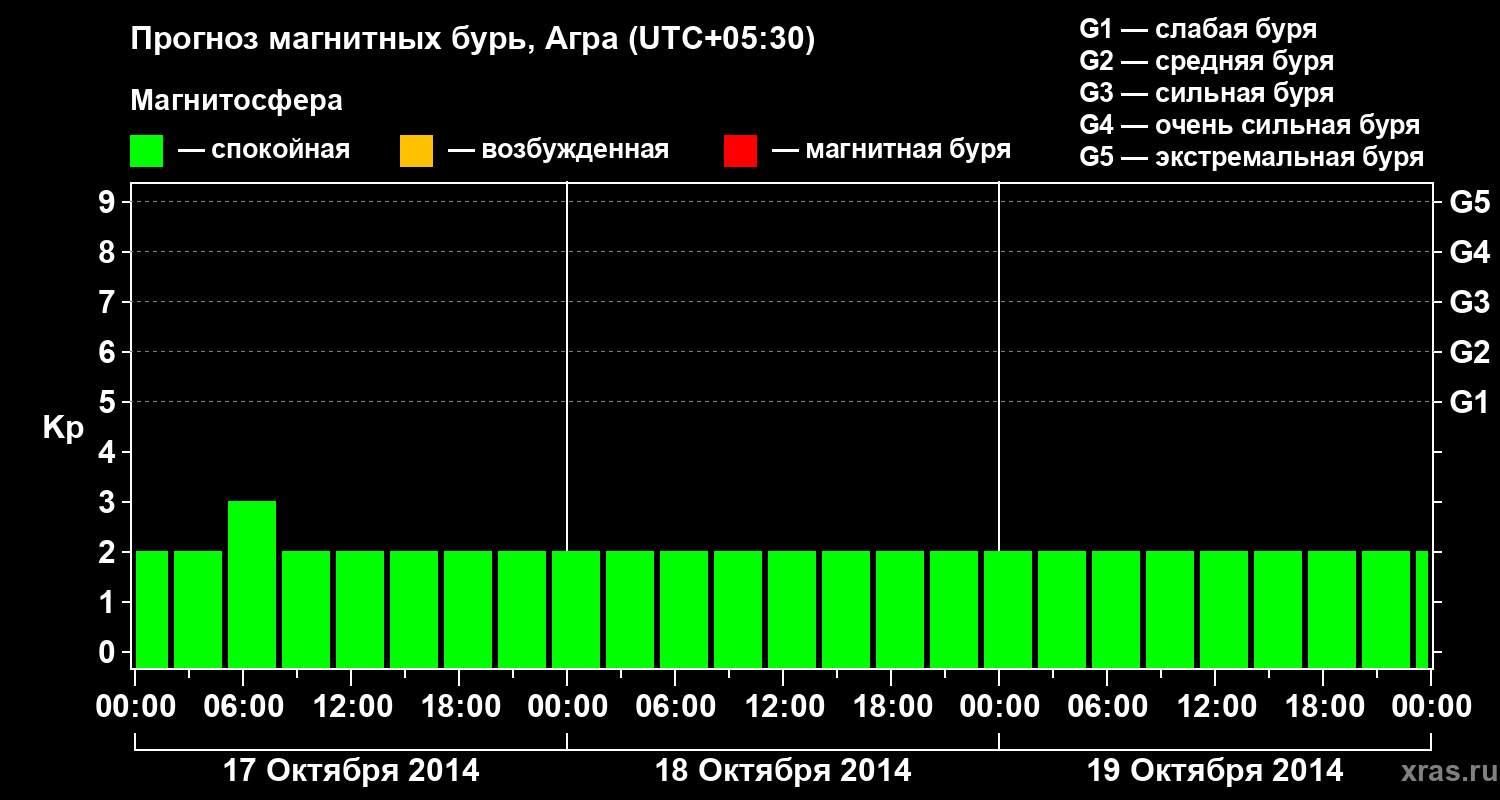Click the '19 Октября 2014' date label
The width and height of the screenshot is (1500, 800).
point(1214,771)
